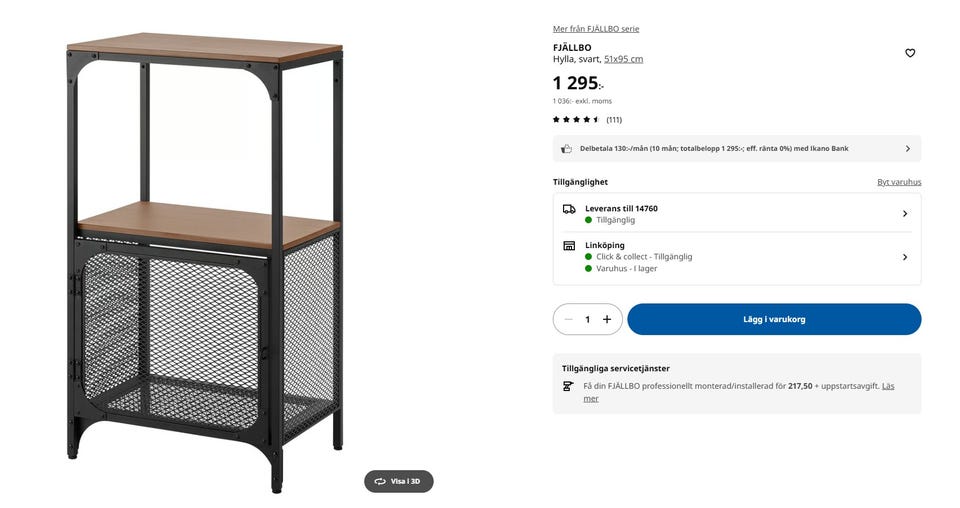960x508 pixels.
Task: Click the delivery truck icon
Action: (569, 209)
